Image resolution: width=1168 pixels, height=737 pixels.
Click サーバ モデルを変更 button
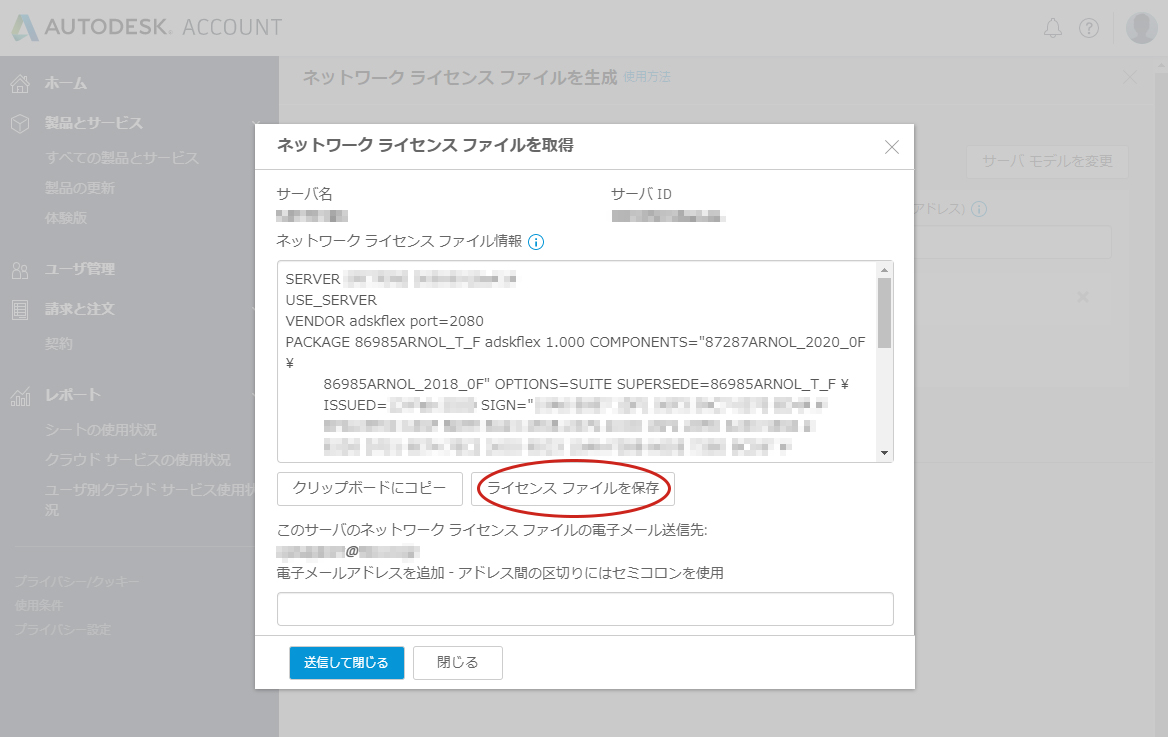point(1047,161)
